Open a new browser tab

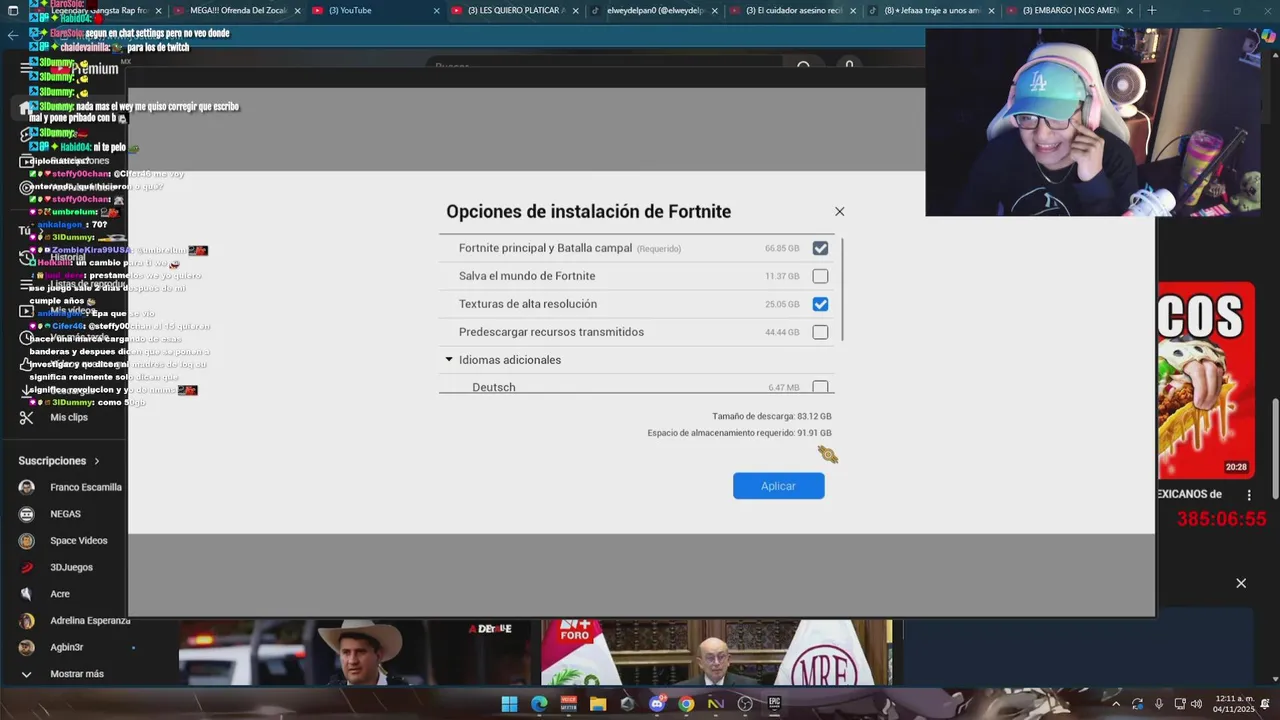(1152, 10)
